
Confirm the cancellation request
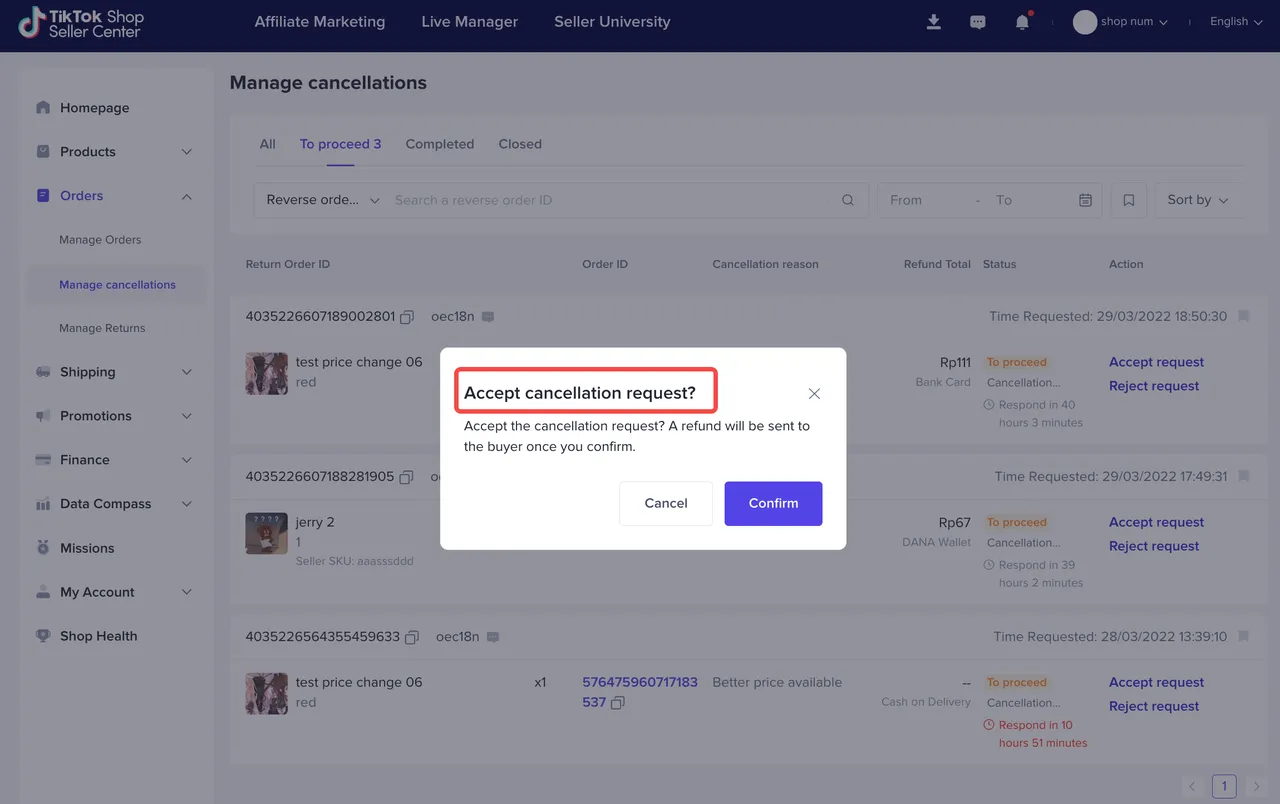pos(773,503)
